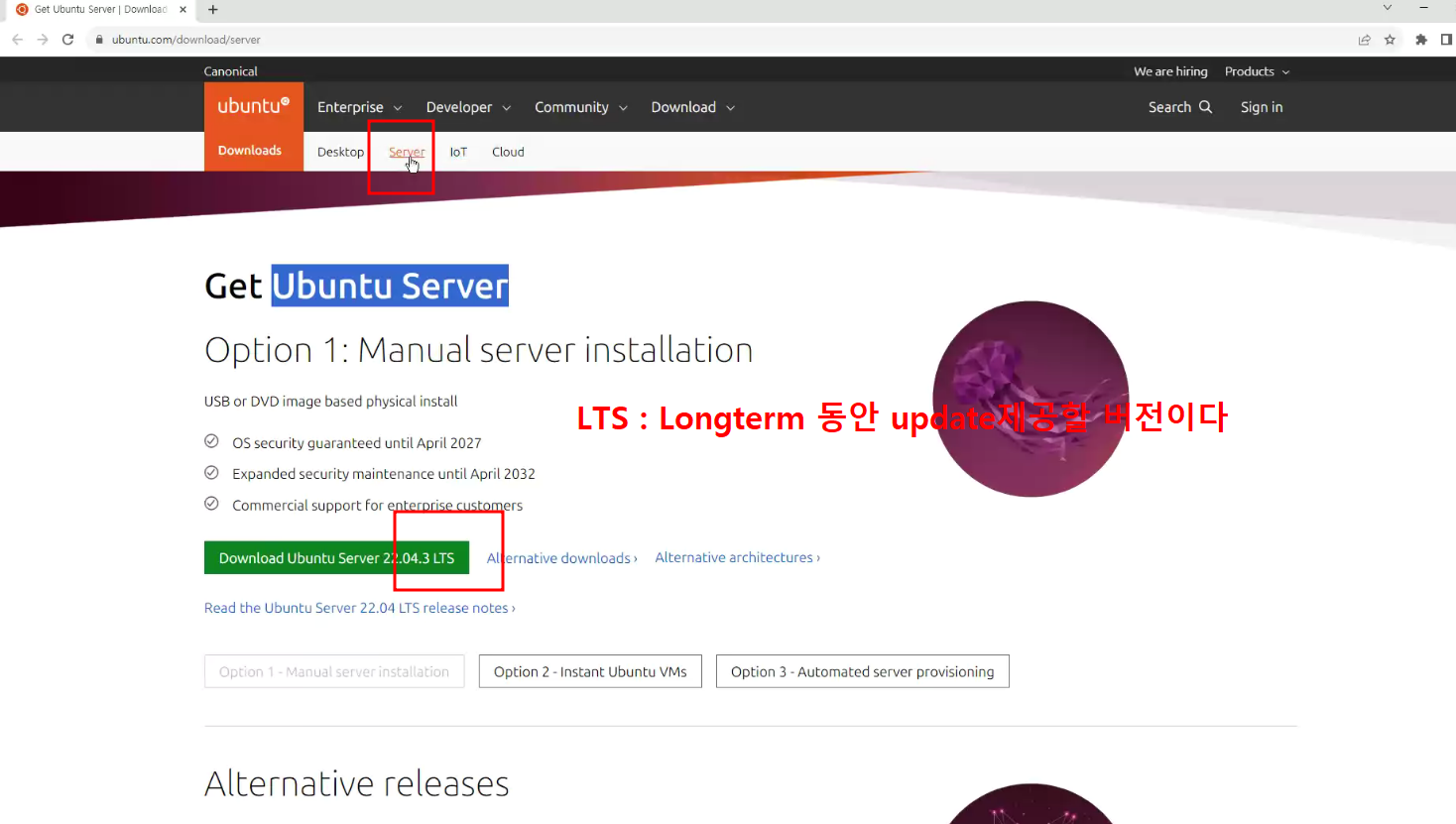Click text USB or DVD image based physical install
The image size is (1456, 824).
(331, 402)
